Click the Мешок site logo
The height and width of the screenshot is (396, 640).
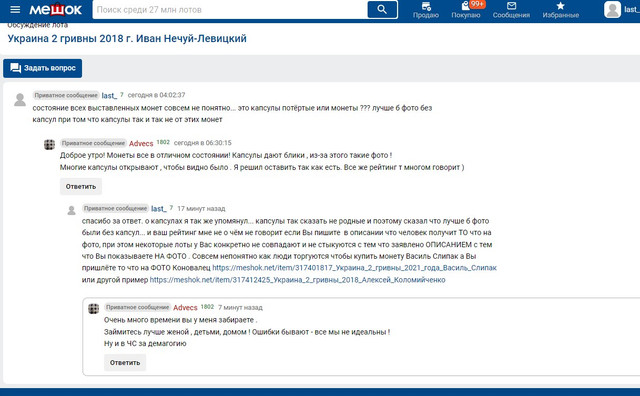click(56, 9)
